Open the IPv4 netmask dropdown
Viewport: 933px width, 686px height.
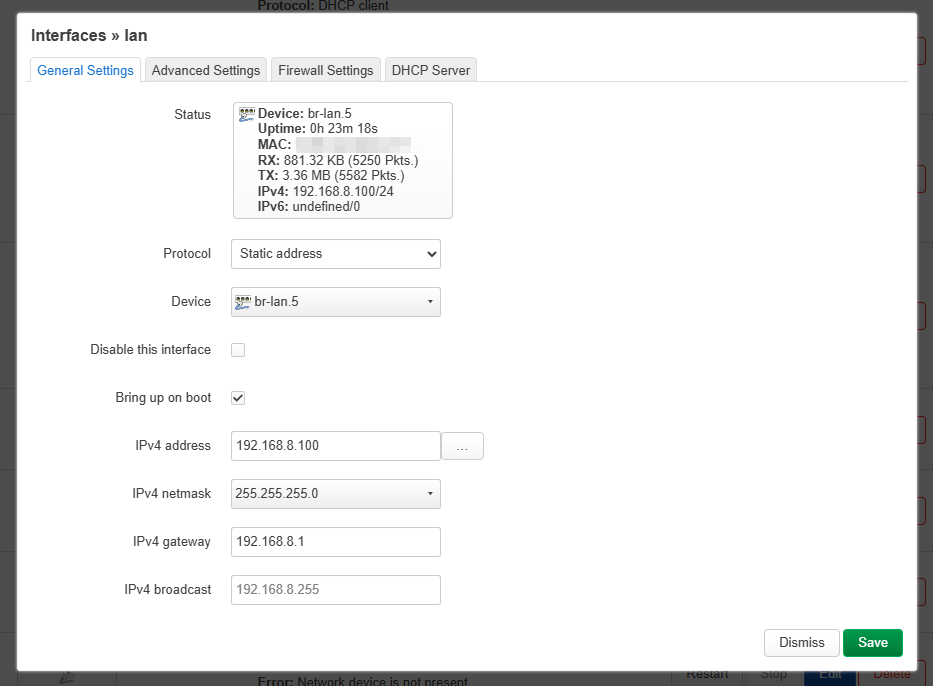click(335, 494)
